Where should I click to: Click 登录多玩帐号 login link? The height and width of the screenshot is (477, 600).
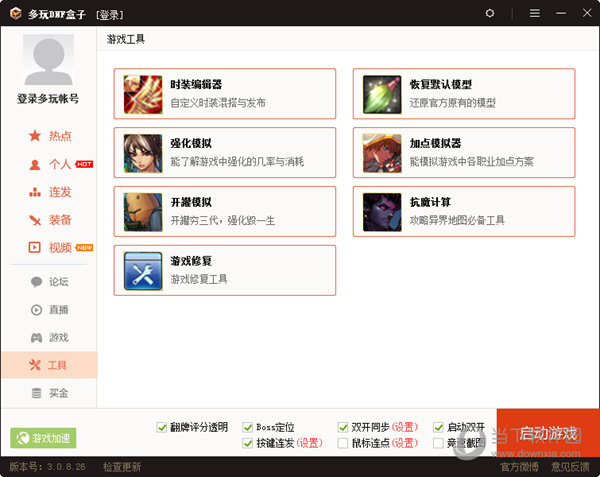click(48, 99)
